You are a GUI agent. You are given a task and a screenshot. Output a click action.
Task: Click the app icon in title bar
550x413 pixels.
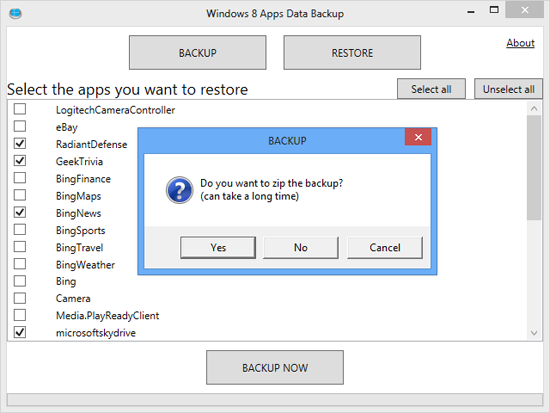[15, 13]
